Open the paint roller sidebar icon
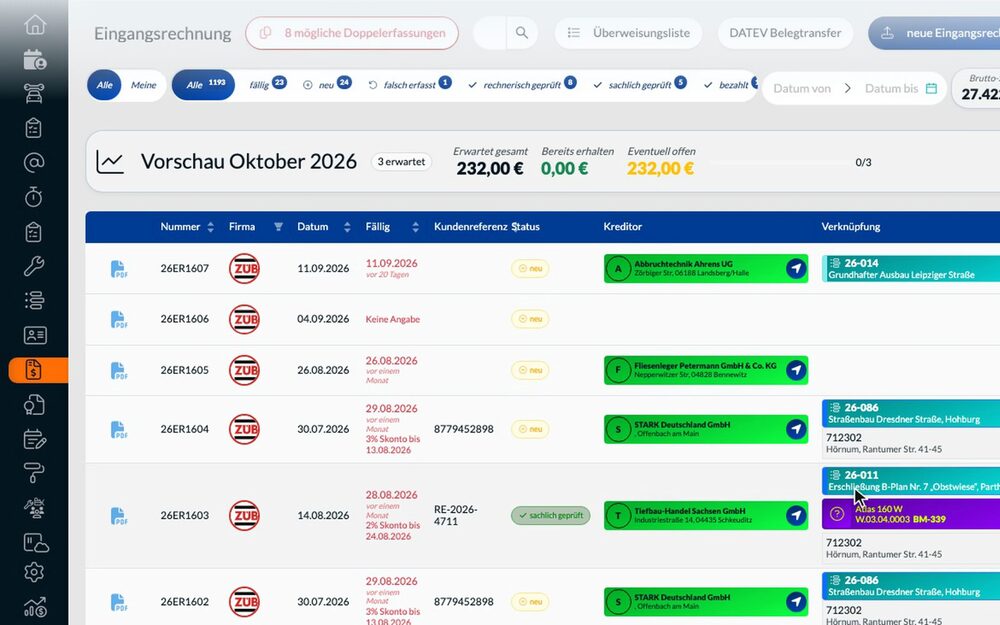 pos(34,473)
